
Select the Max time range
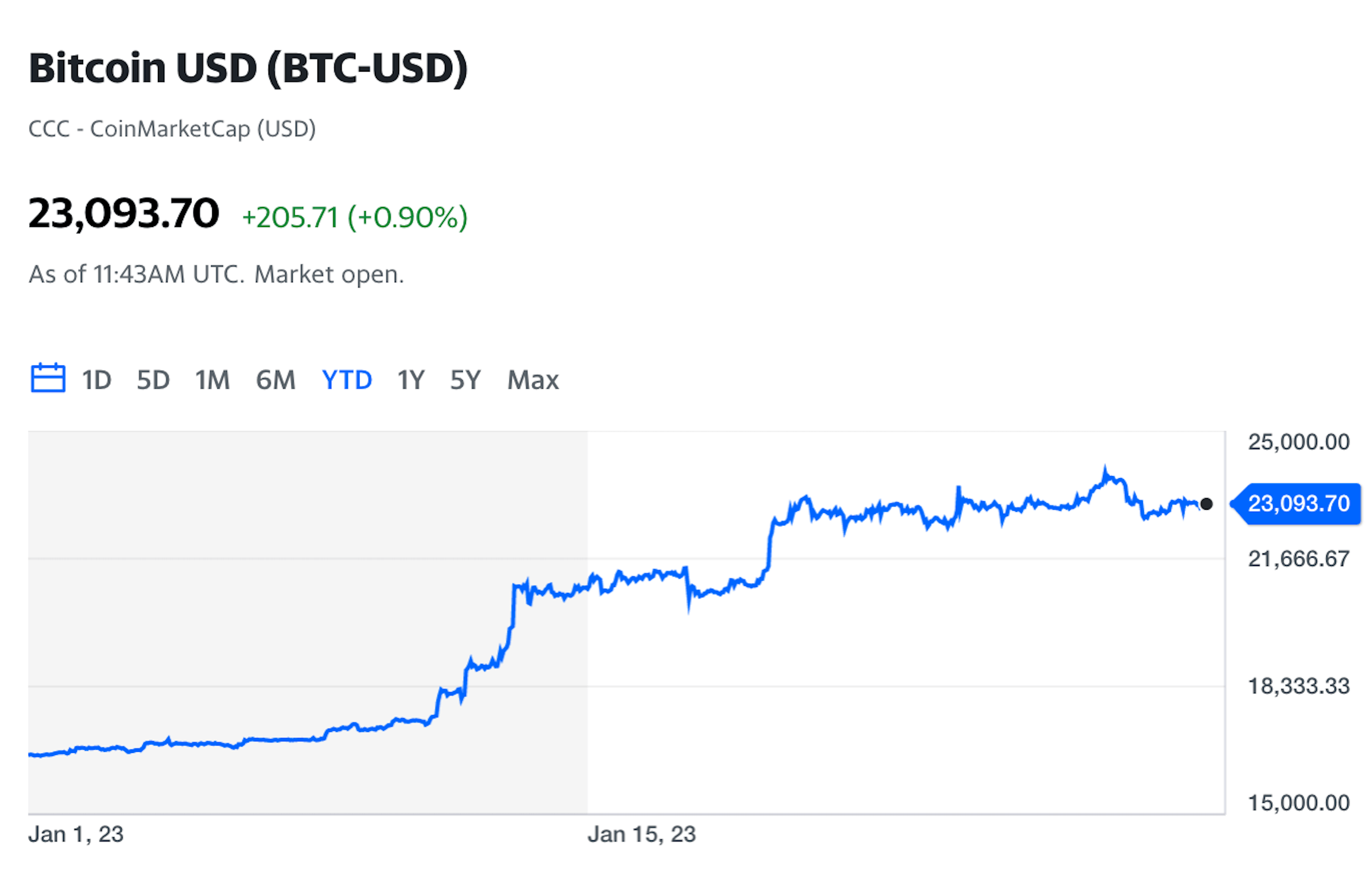coord(533,380)
